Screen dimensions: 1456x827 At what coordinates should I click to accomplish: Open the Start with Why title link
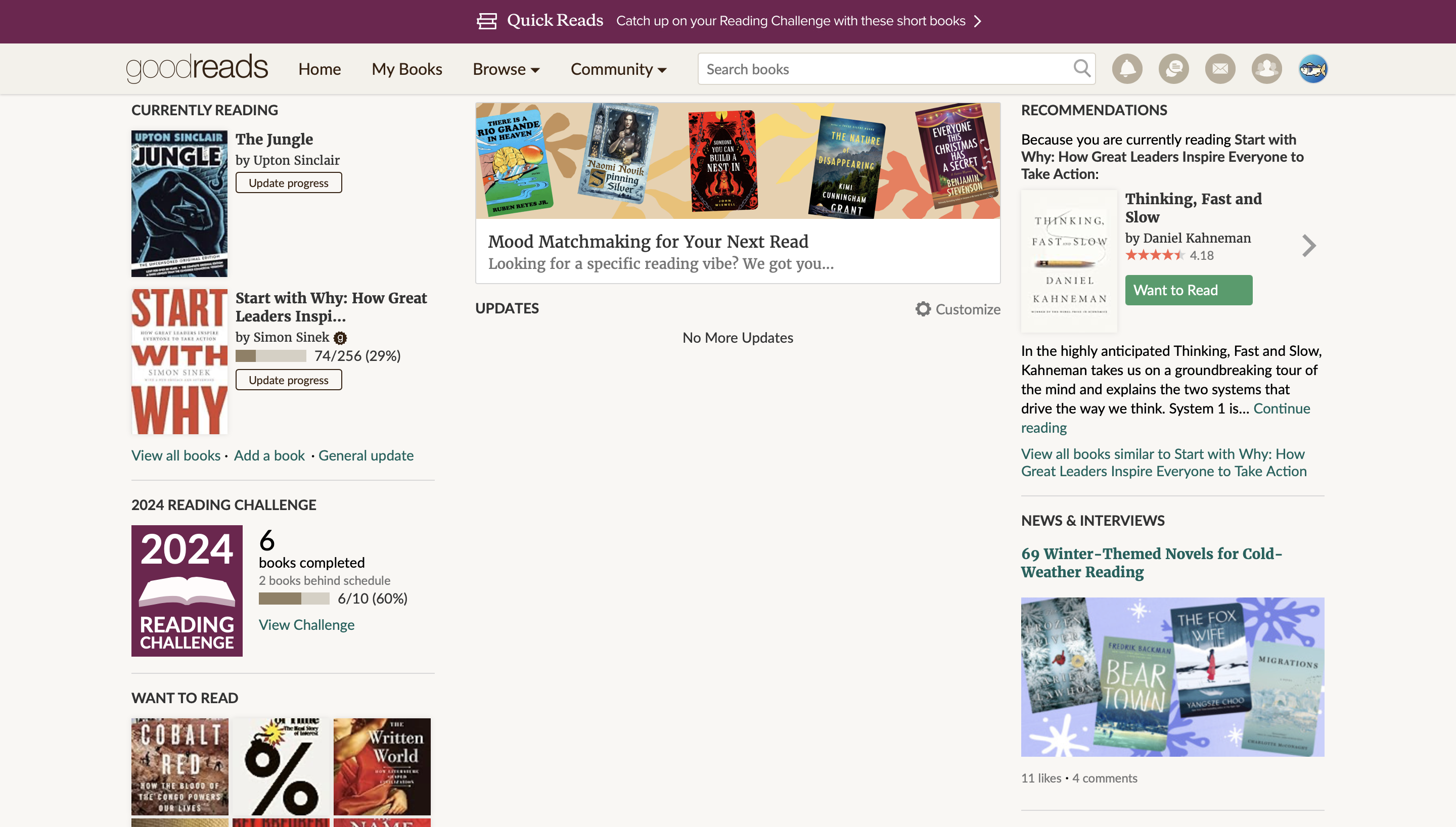tap(331, 307)
